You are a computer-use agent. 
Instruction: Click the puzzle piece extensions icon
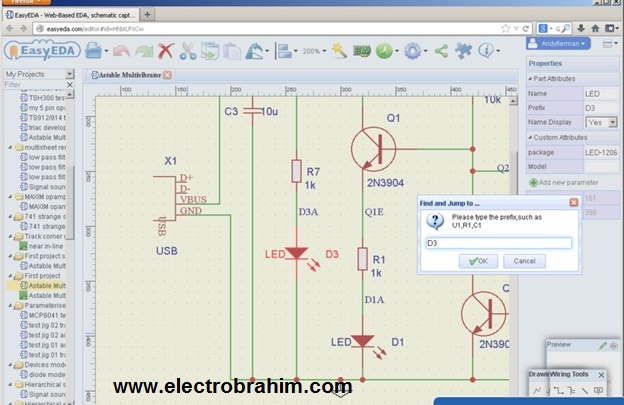click(x=463, y=51)
